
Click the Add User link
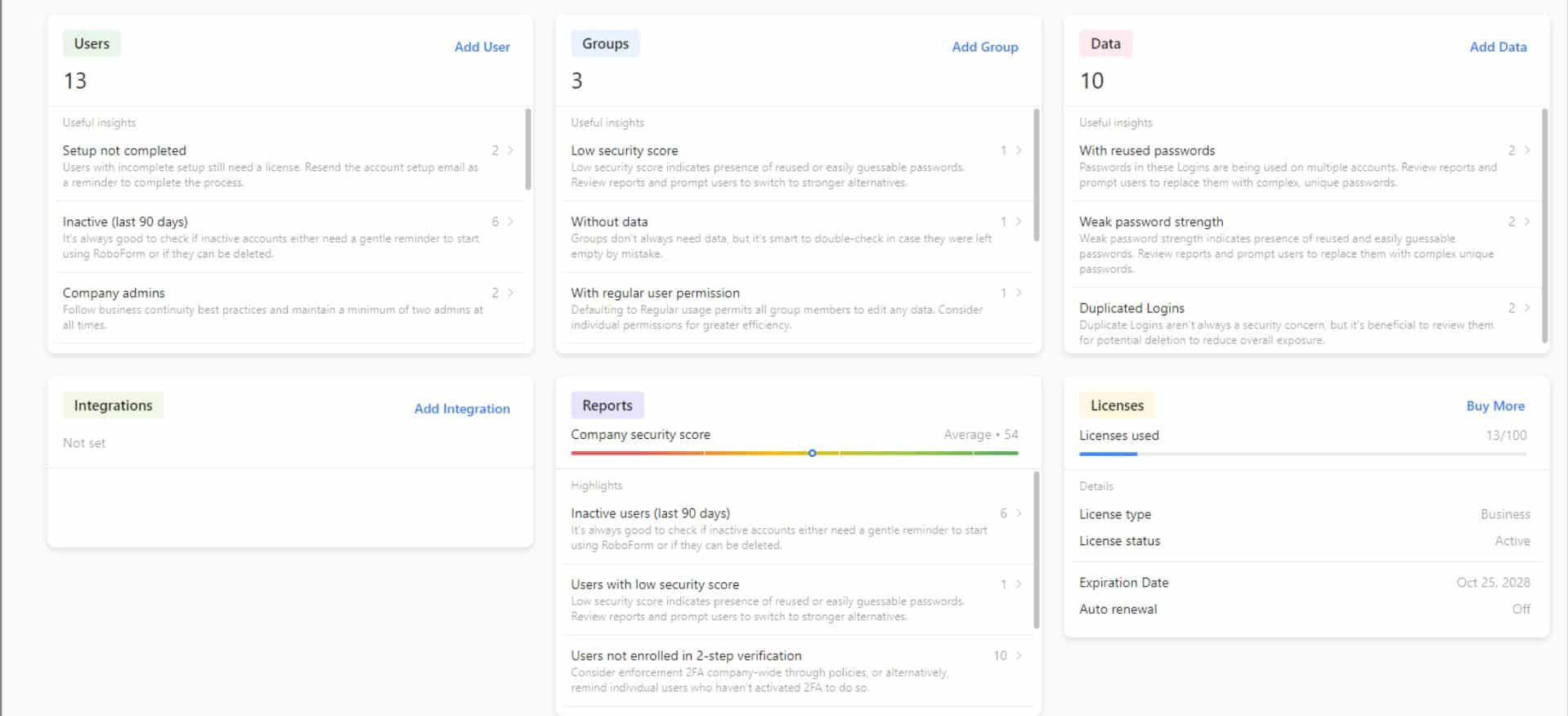pos(482,47)
